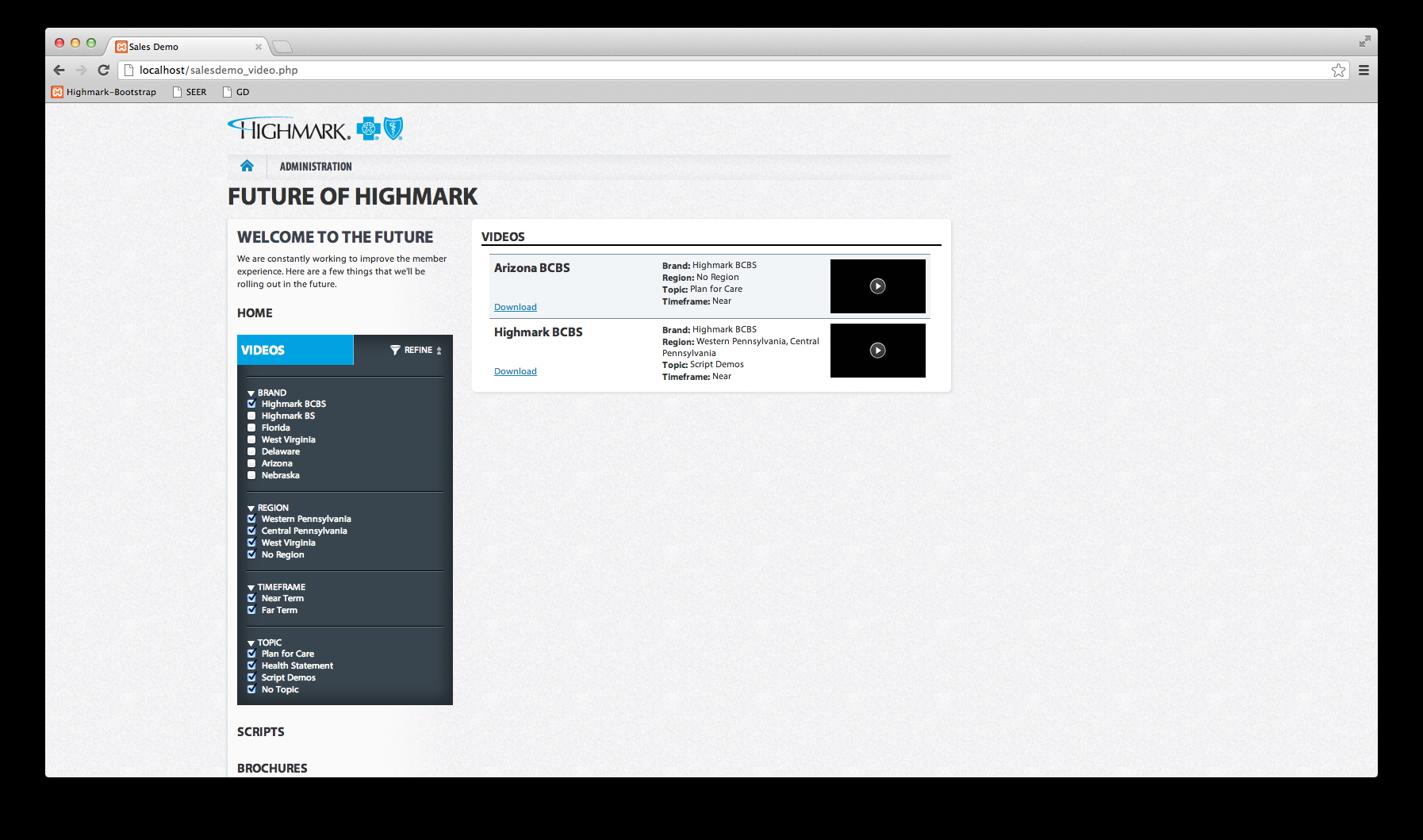1423x840 pixels.
Task: Check the Highmark BS brand checkbox
Action: pos(251,416)
